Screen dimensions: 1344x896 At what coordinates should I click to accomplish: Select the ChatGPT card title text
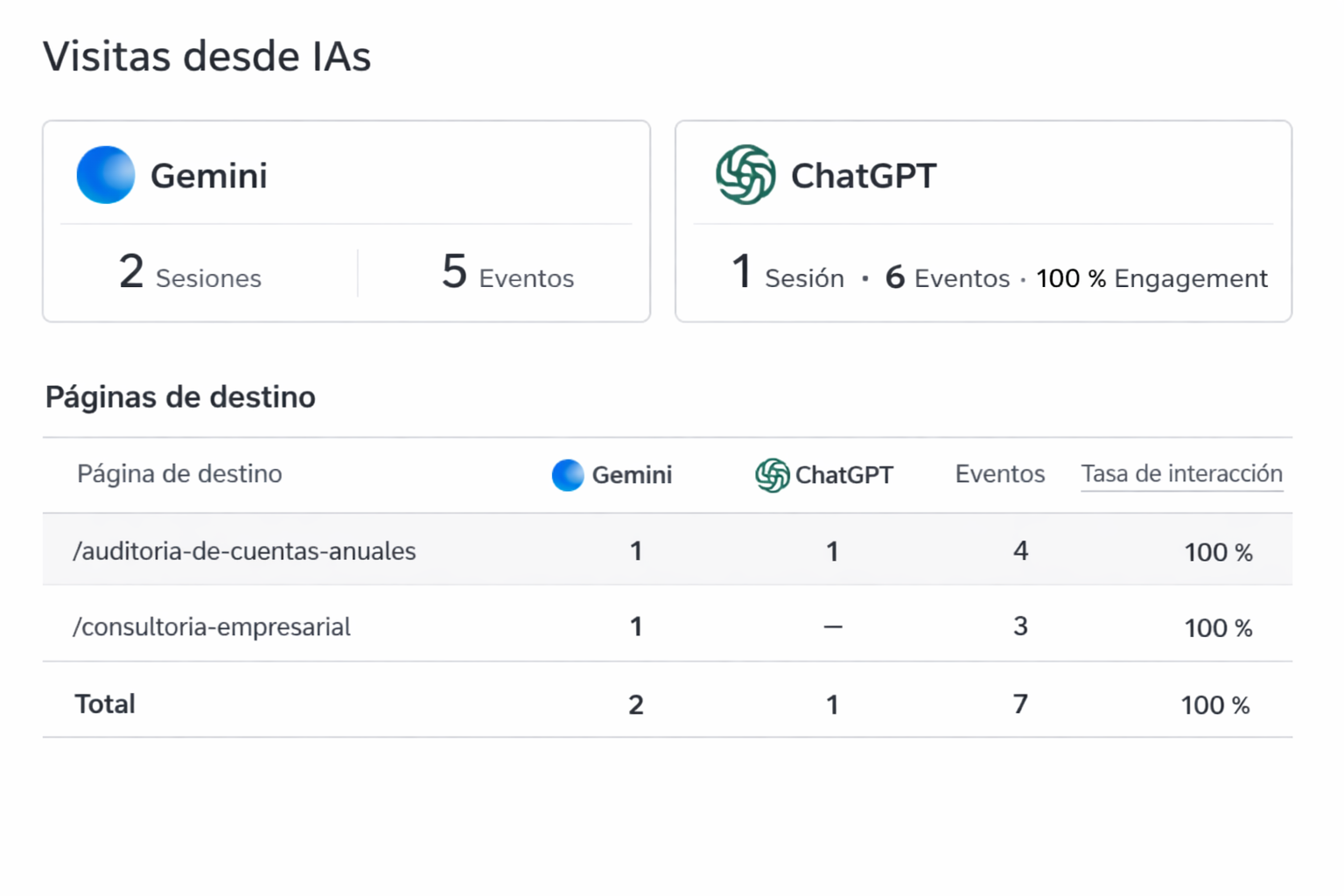[x=864, y=176]
